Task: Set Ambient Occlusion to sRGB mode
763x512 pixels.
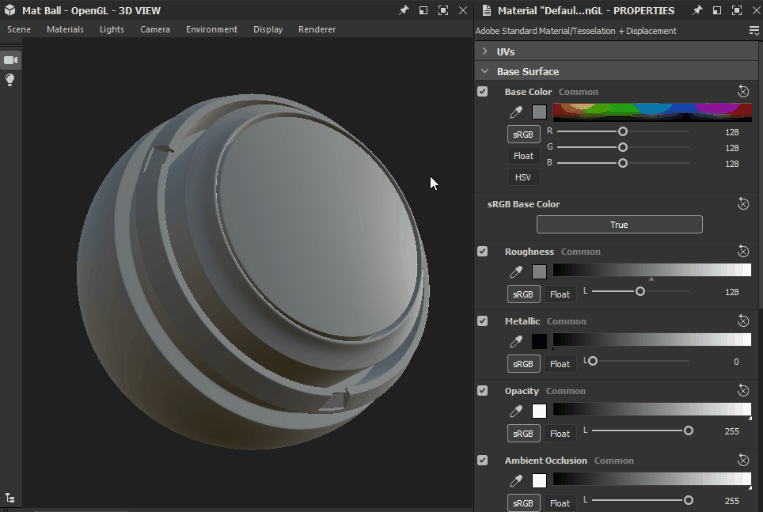Action: pos(524,503)
